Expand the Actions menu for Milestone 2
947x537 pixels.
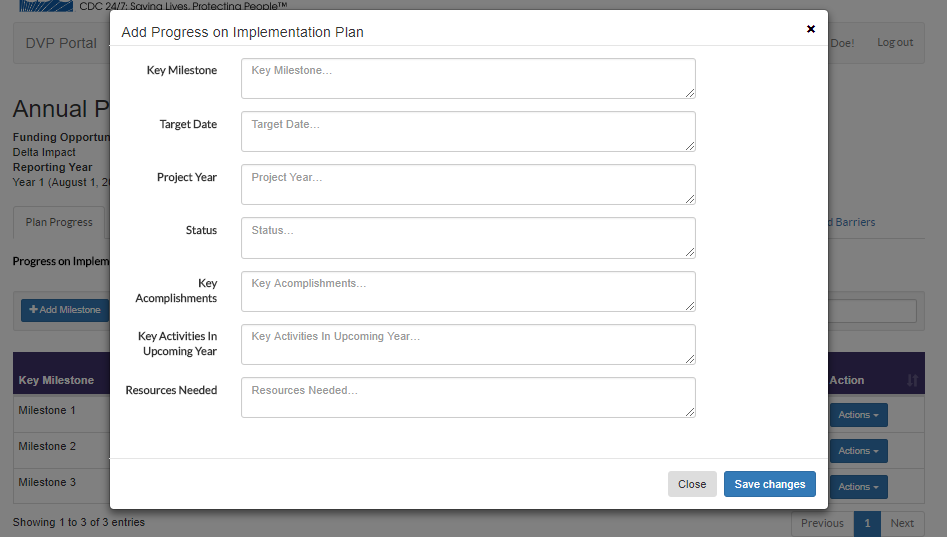click(858, 451)
